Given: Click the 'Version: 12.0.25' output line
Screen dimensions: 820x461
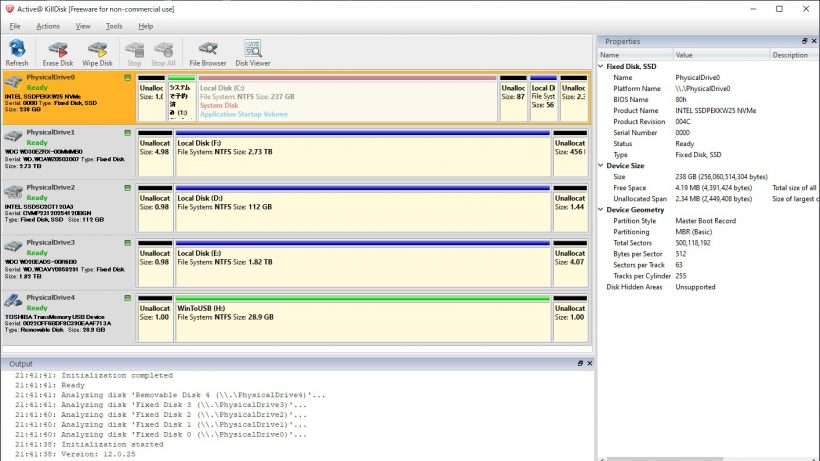Looking at the screenshot, I should [75, 454].
